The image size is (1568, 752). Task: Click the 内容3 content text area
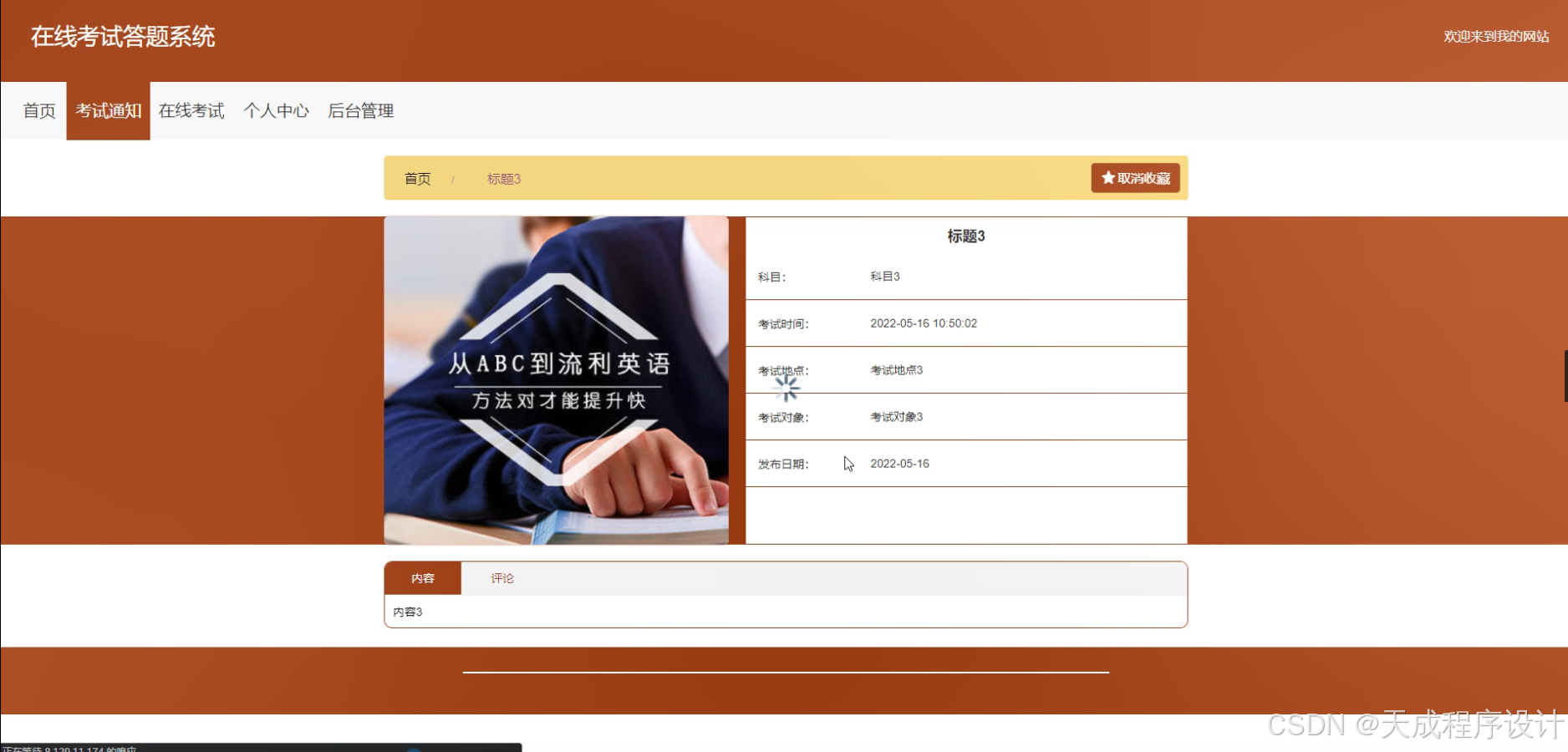[x=407, y=611]
